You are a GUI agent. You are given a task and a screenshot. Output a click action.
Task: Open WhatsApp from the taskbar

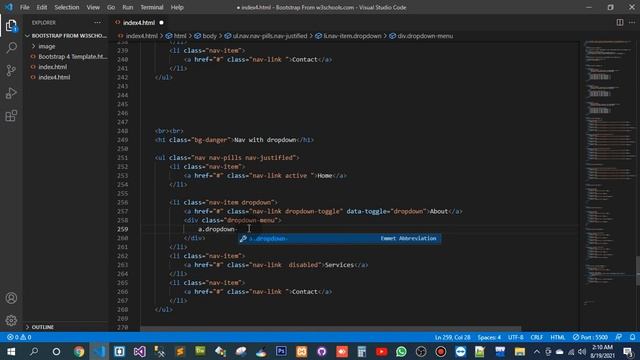coord(402,351)
